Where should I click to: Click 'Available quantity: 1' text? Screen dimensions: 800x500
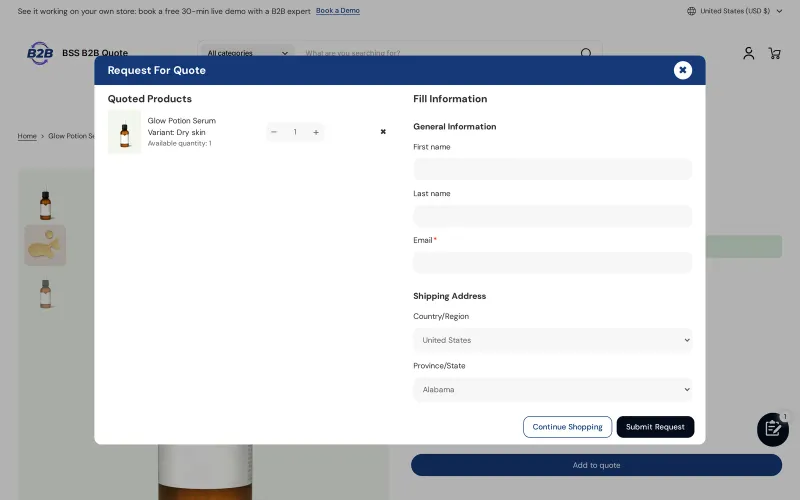[180, 143]
